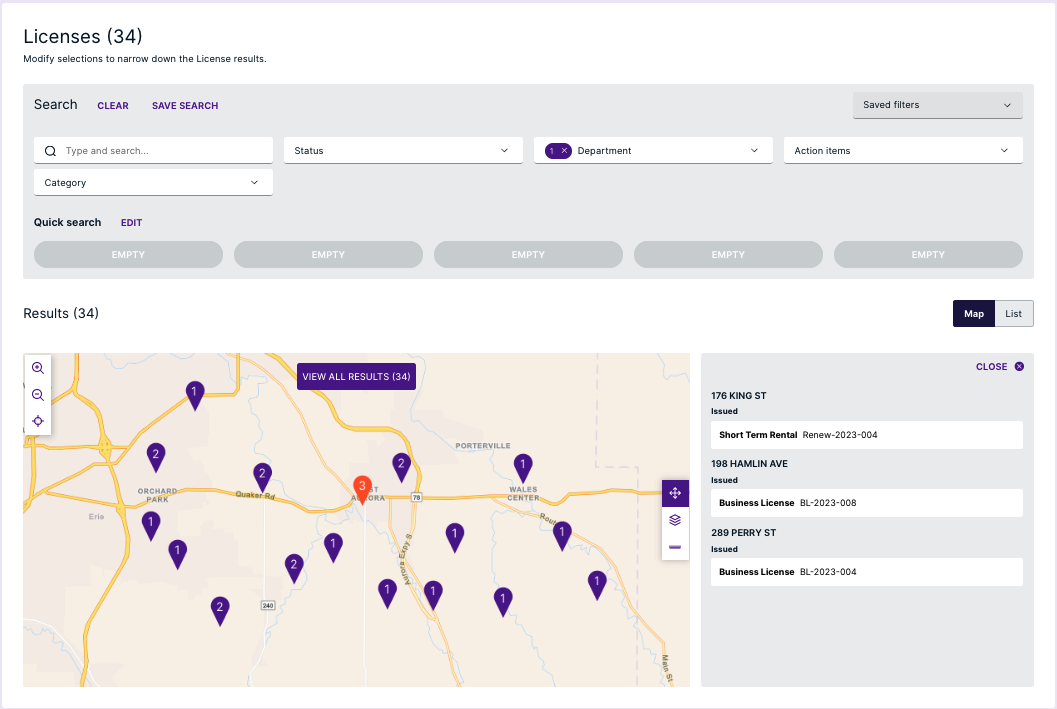Select the pan/move map tool
Viewport: 1057px width, 709px height.
click(x=675, y=493)
